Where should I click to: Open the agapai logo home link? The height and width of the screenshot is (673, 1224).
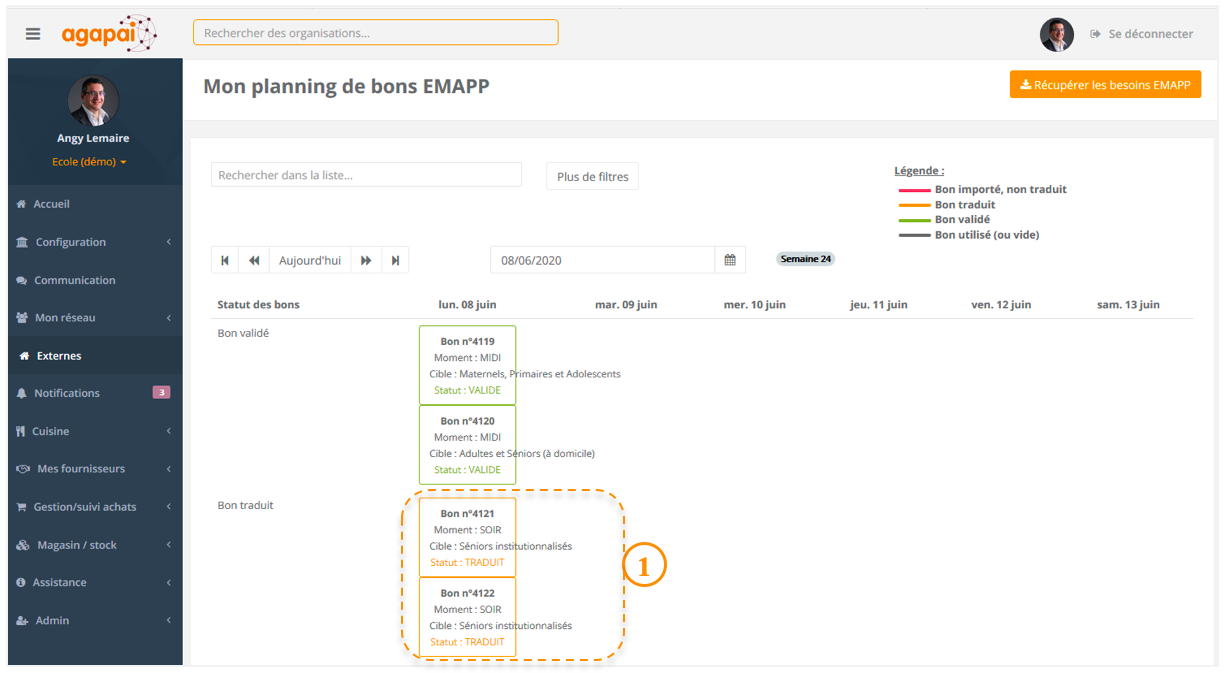point(109,33)
